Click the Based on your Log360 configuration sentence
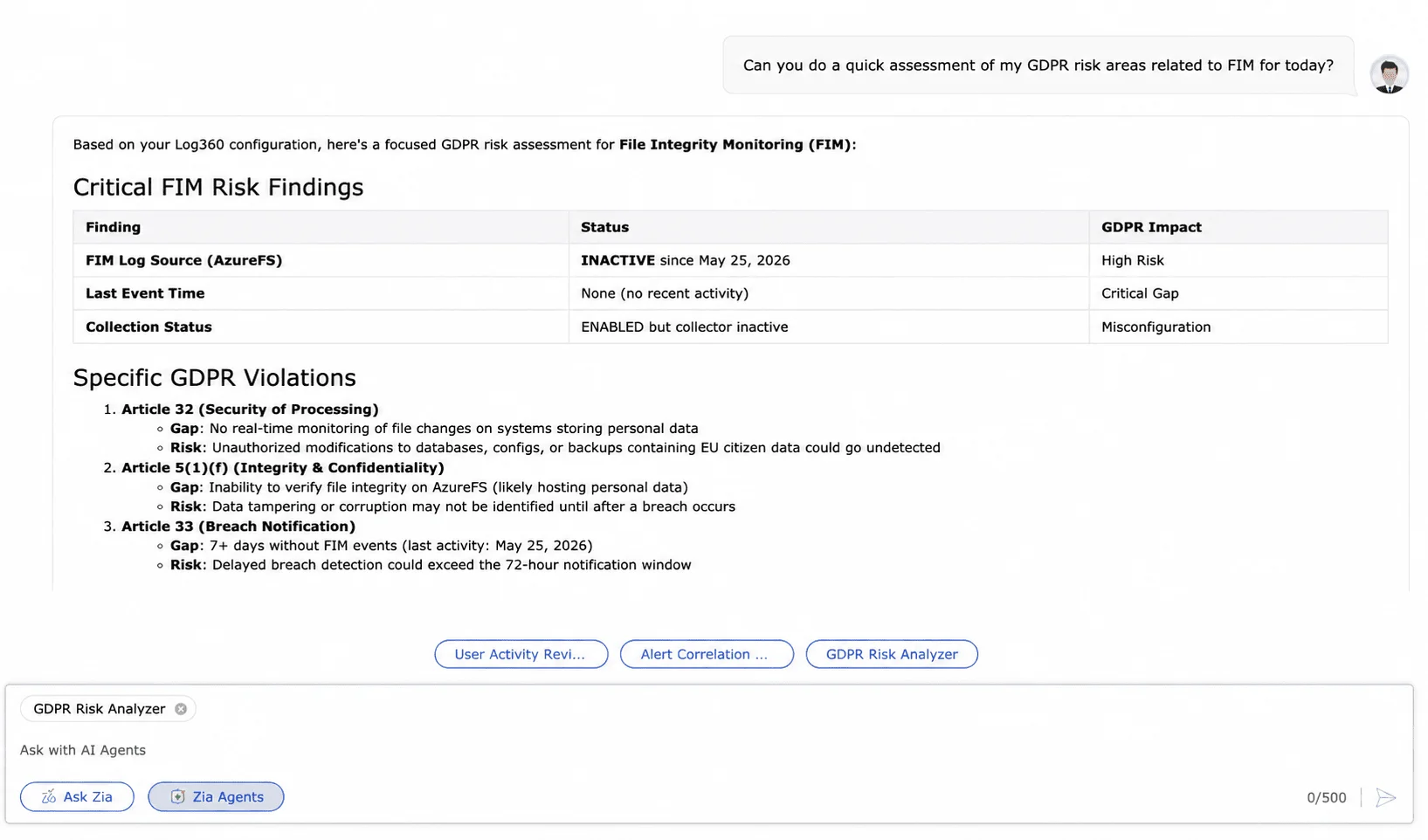The image size is (1428, 840). tap(465, 144)
